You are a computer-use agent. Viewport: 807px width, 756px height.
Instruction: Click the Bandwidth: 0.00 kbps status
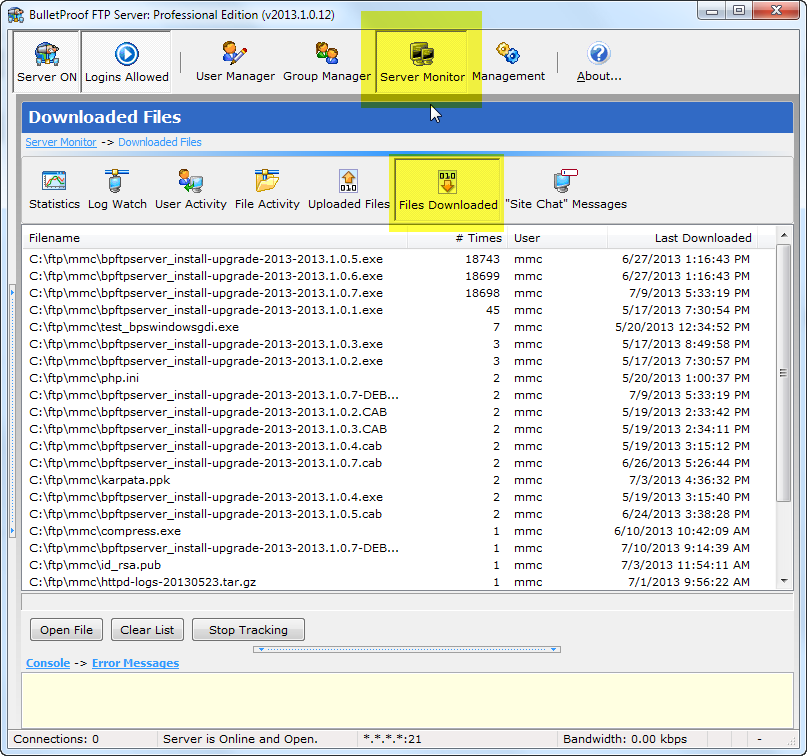pos(625,739)
